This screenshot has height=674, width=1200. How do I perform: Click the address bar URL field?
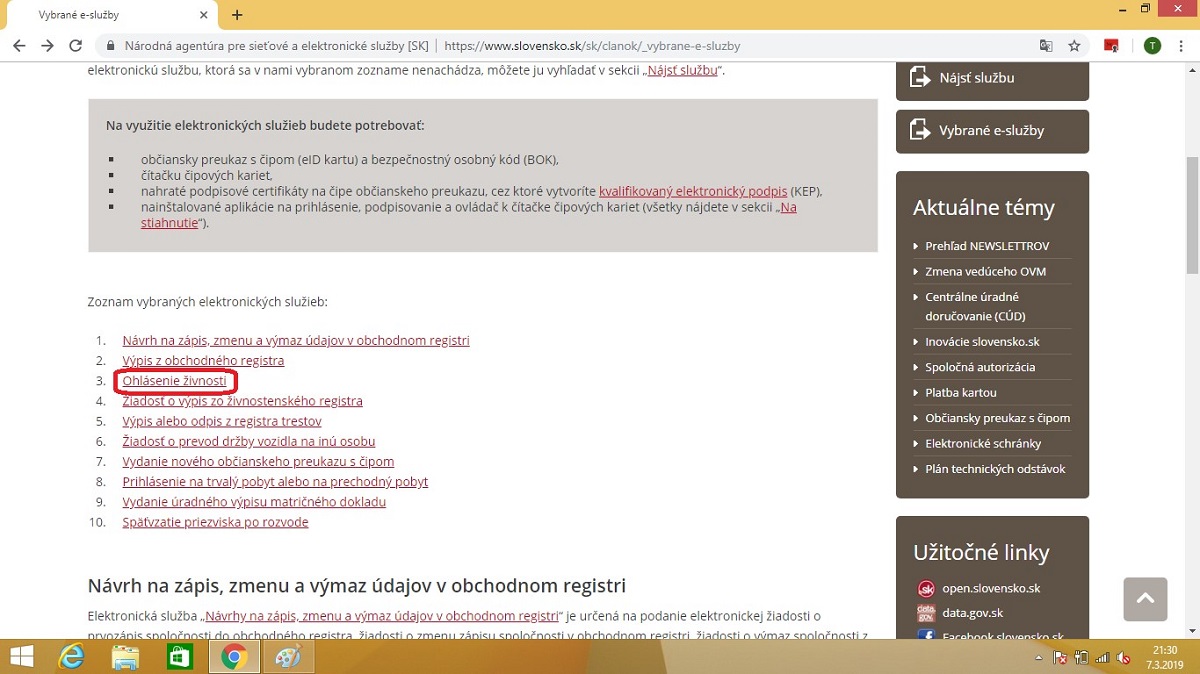[590, 46]
